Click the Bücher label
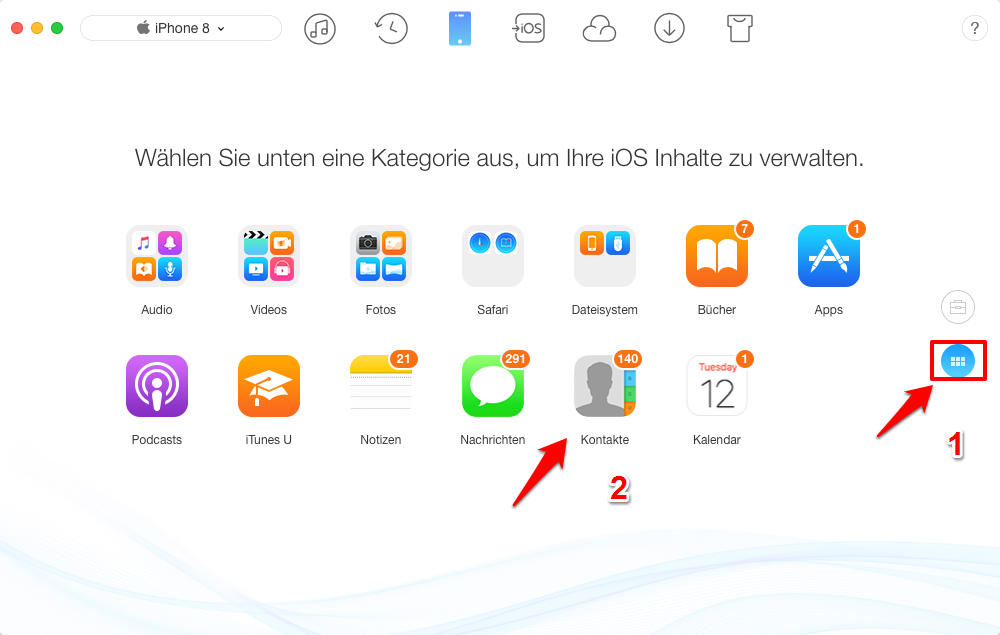Viewport: 1000px width, 635px height. coord(717,310)
